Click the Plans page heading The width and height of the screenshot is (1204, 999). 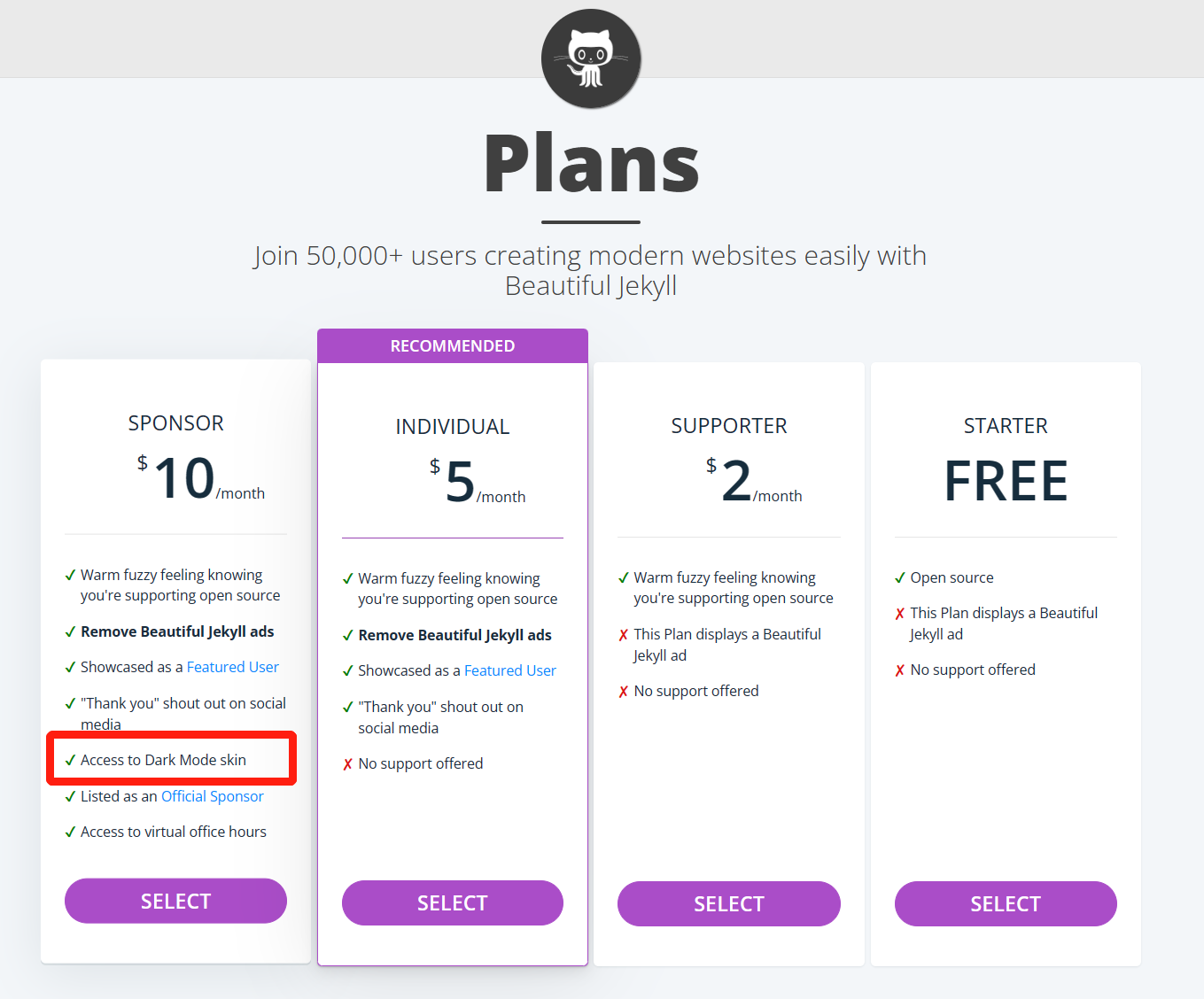(x=592, y=163)
